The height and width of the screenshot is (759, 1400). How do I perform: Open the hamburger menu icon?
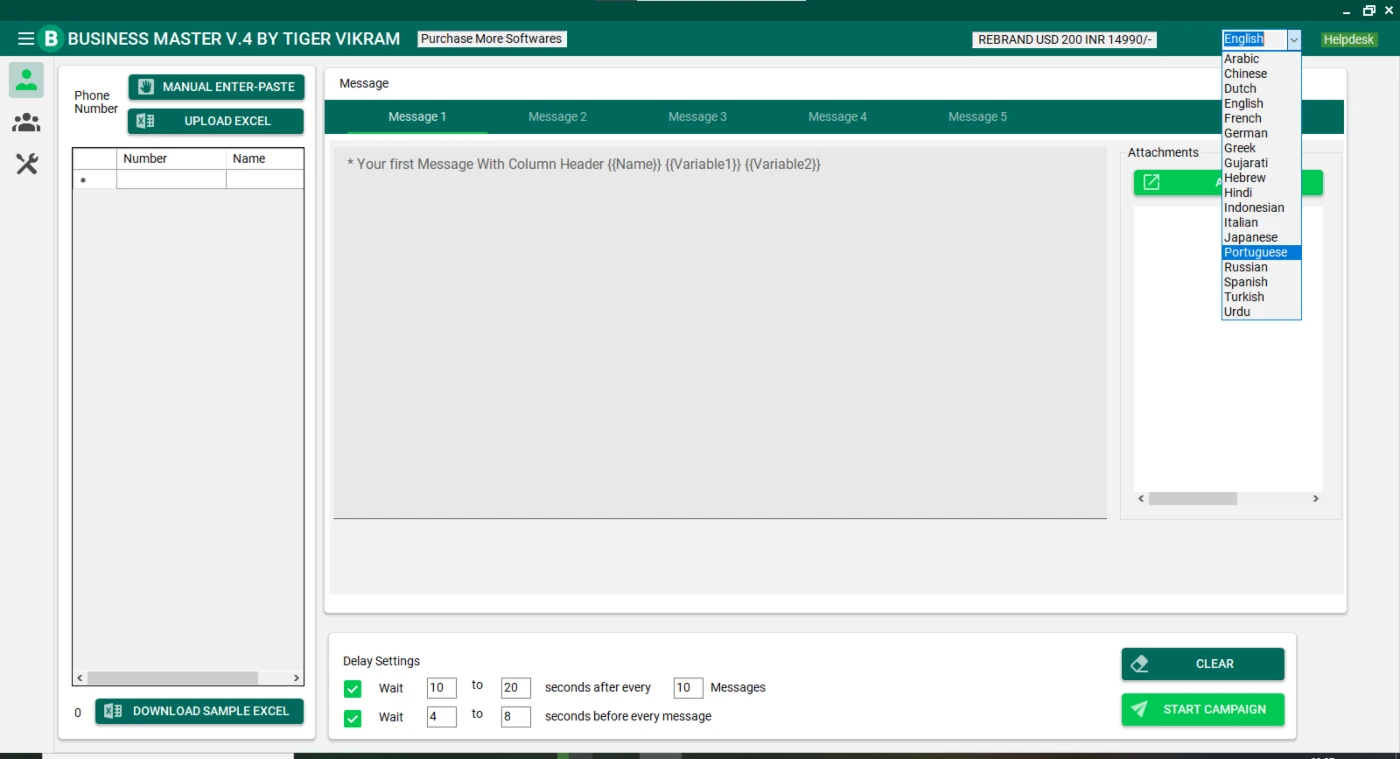(x=26, y=39)
